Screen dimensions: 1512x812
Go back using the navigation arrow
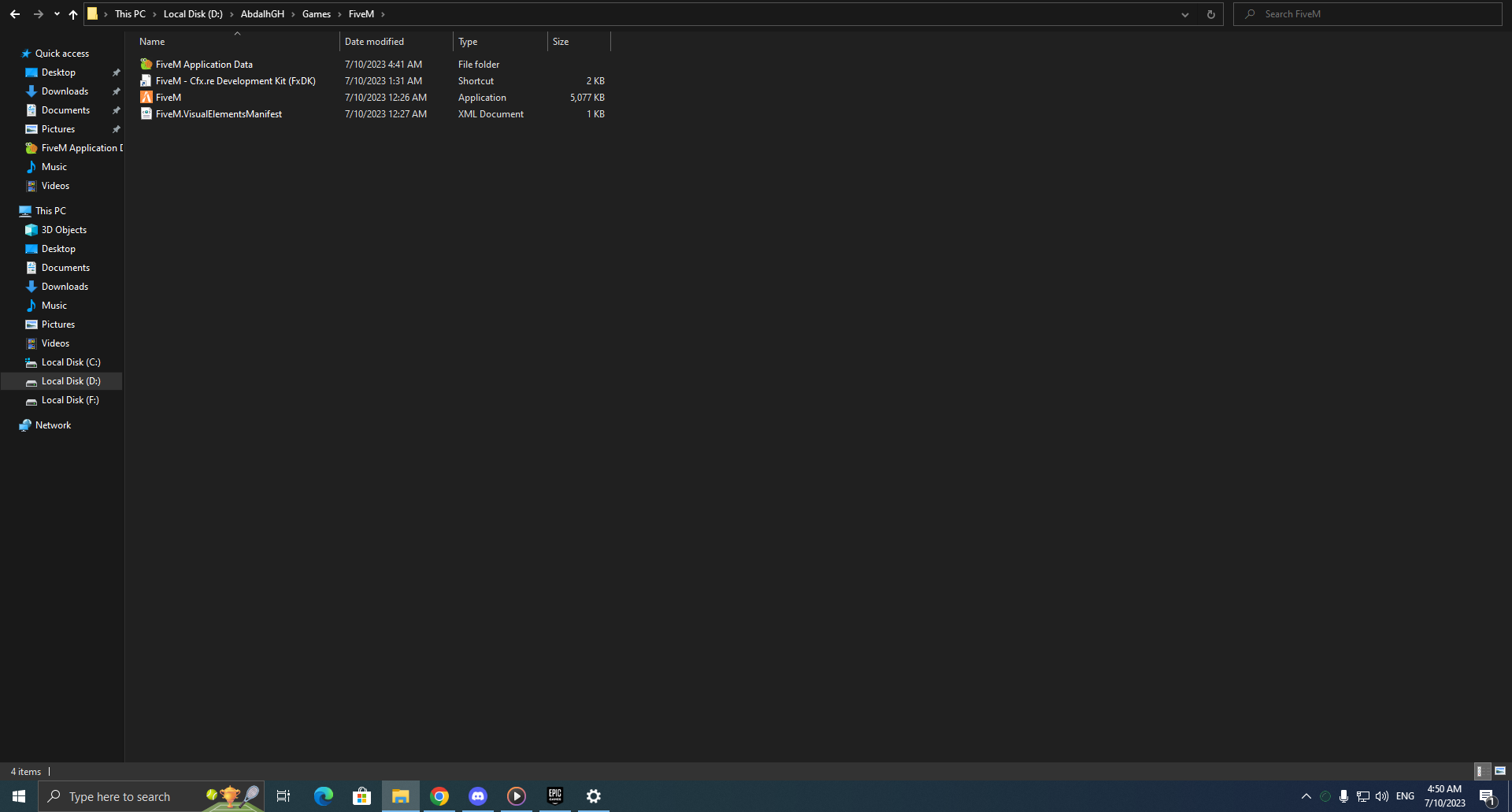tap(14, 13)
